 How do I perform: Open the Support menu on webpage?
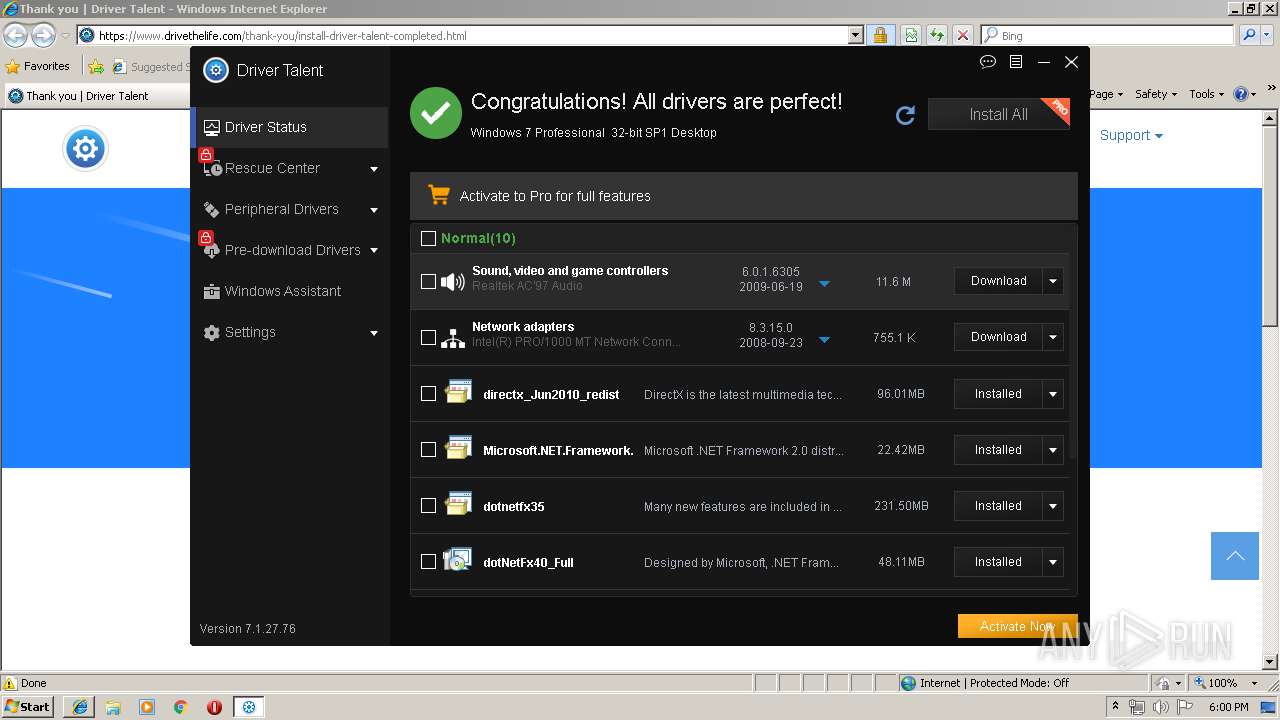click(1131, 135)
